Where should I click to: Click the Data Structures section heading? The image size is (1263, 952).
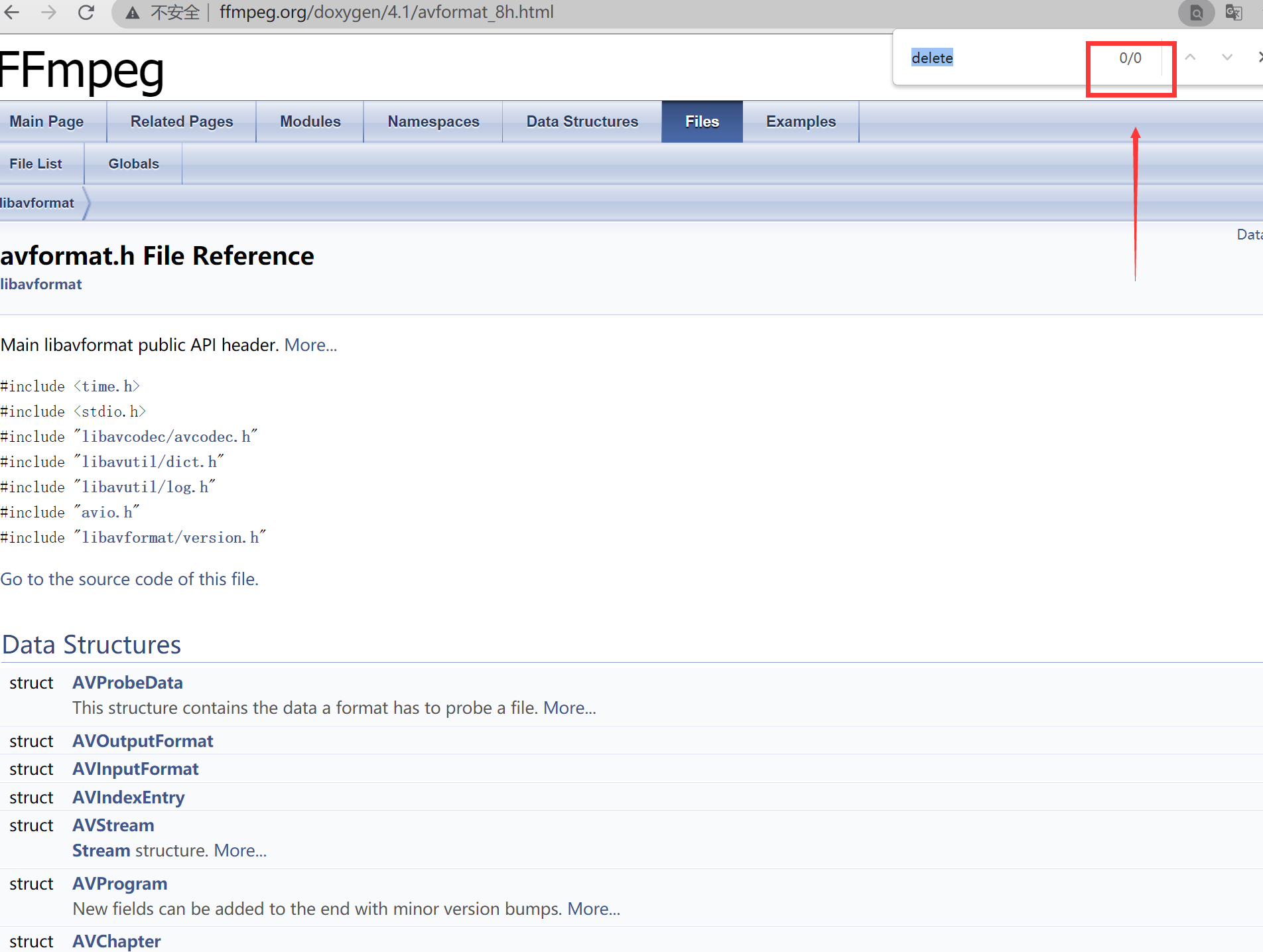[92, 645]
